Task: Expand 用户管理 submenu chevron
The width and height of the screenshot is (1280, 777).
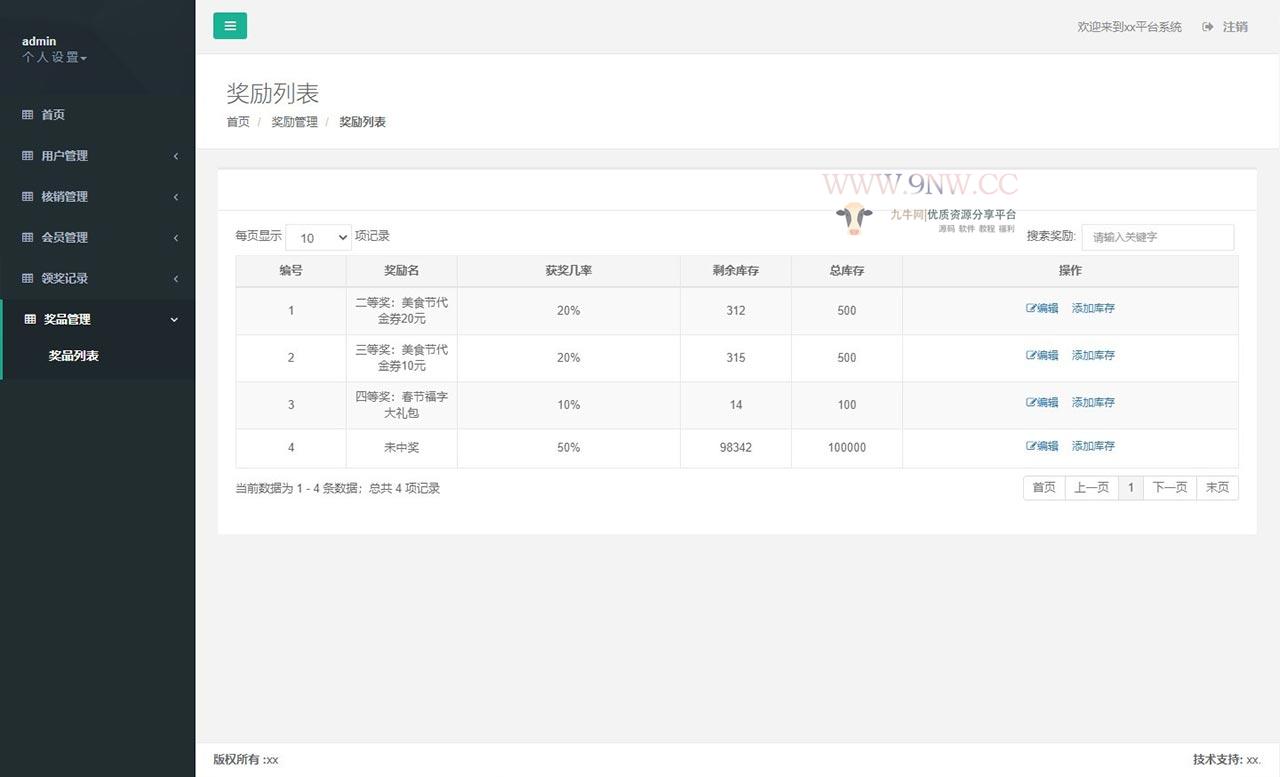Action: (x=176, y=156)
